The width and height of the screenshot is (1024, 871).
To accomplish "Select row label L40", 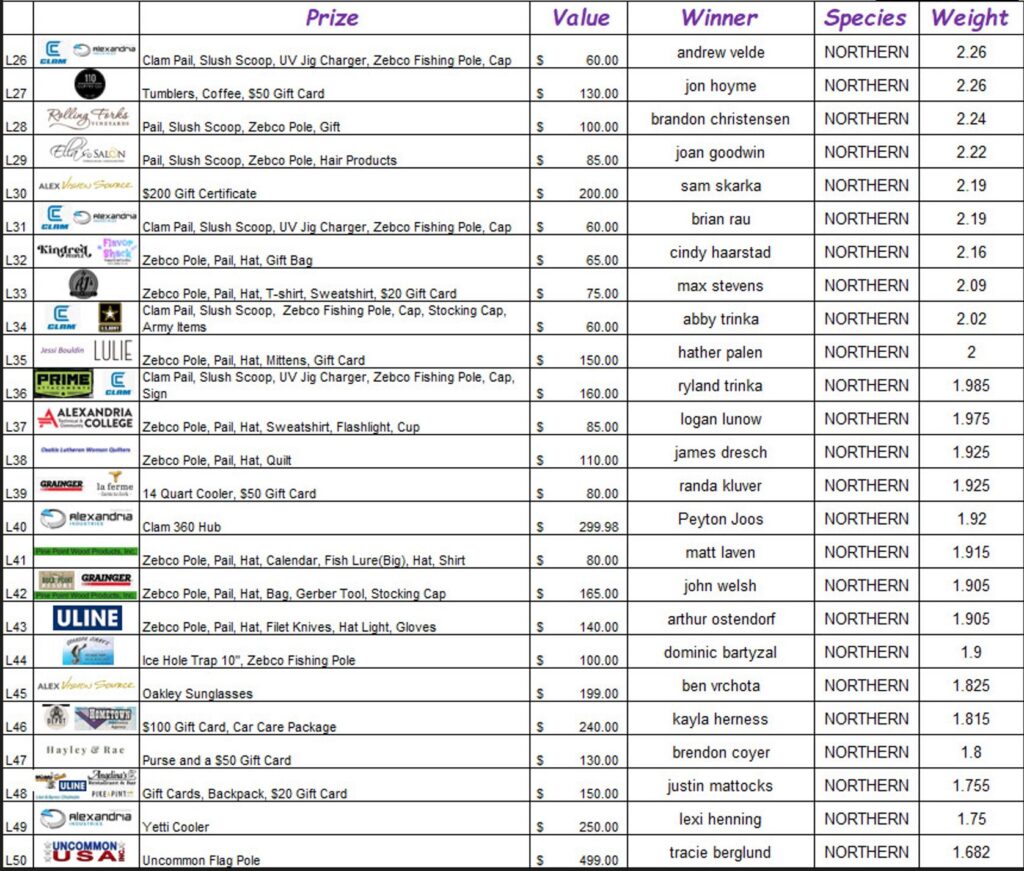I will (16, 527).
